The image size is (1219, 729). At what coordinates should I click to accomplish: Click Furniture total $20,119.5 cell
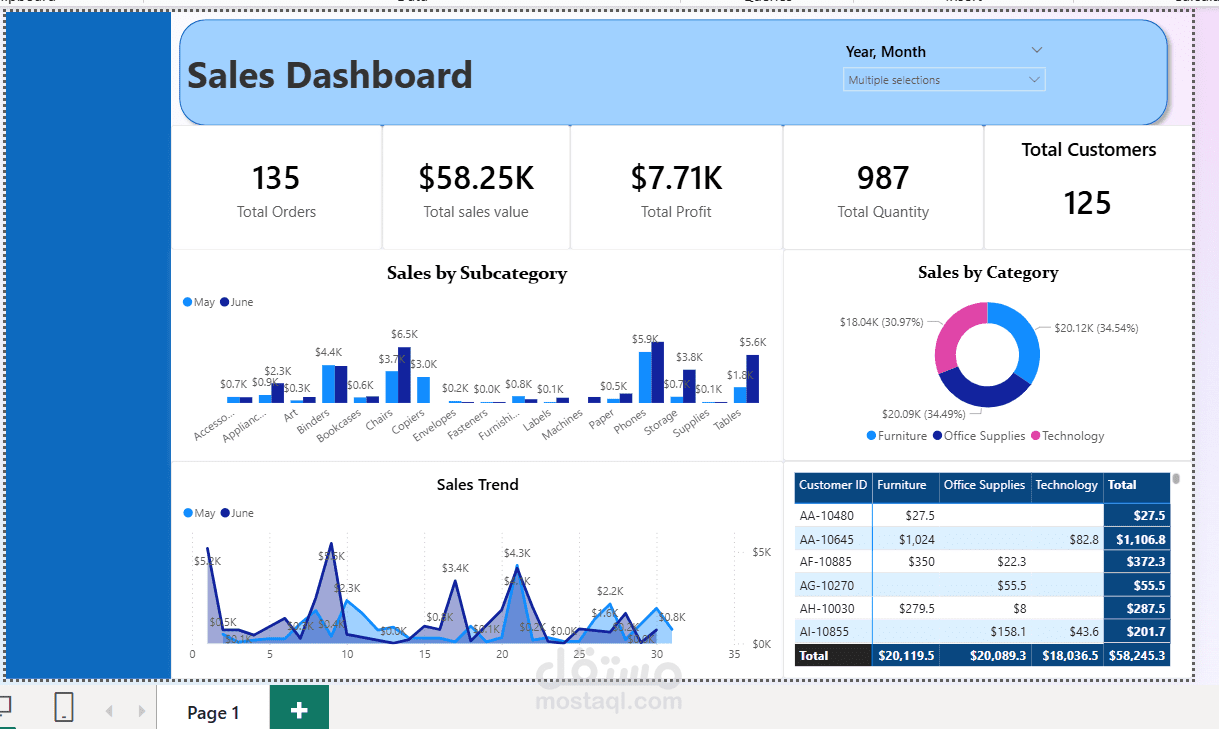(x=906, y=655)
